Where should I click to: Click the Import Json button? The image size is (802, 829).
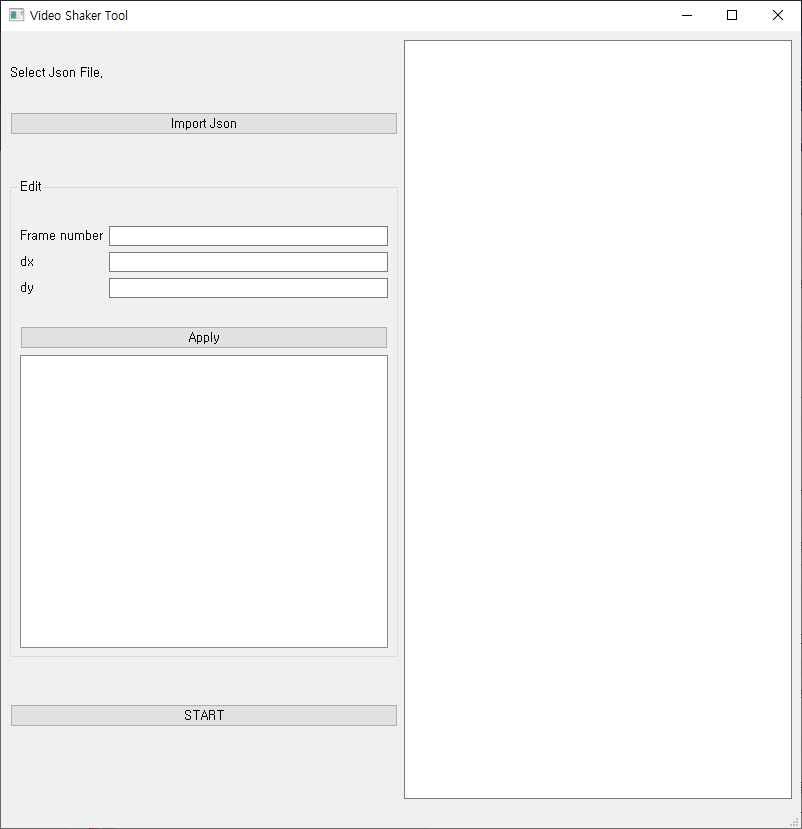[204, 123]
